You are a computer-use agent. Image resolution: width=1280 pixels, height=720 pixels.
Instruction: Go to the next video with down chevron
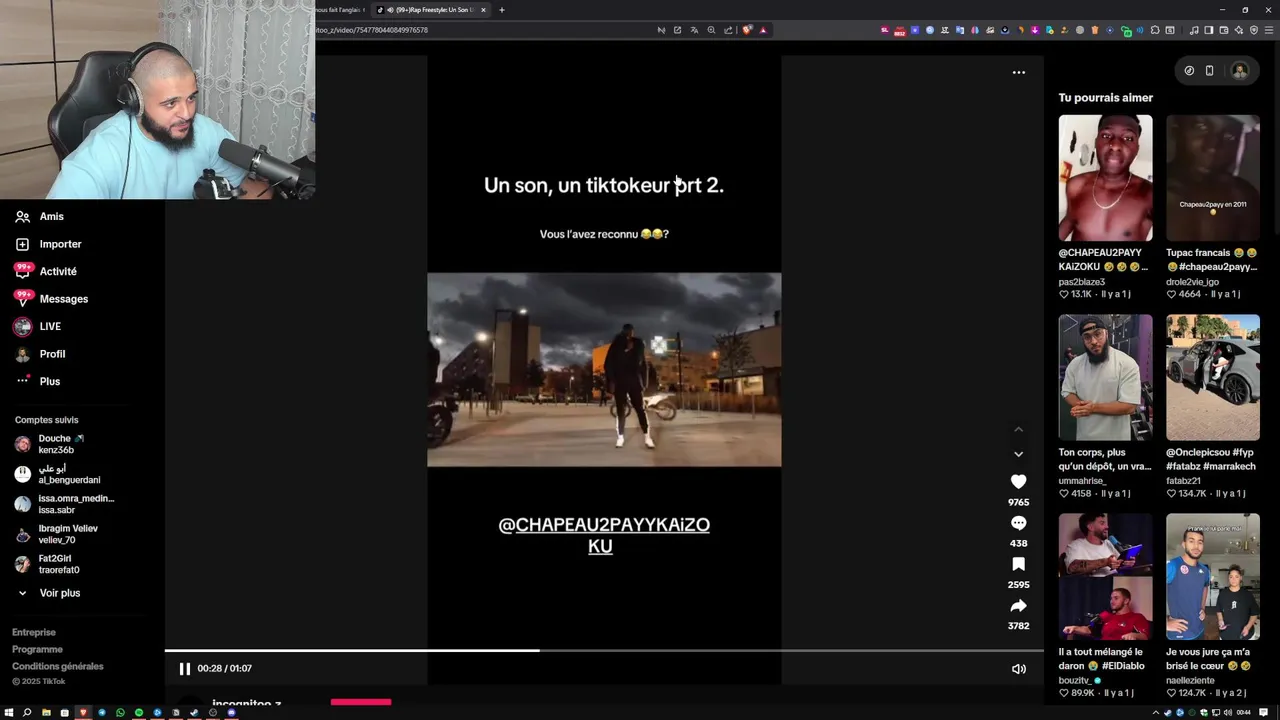[x=1018, y=454]
